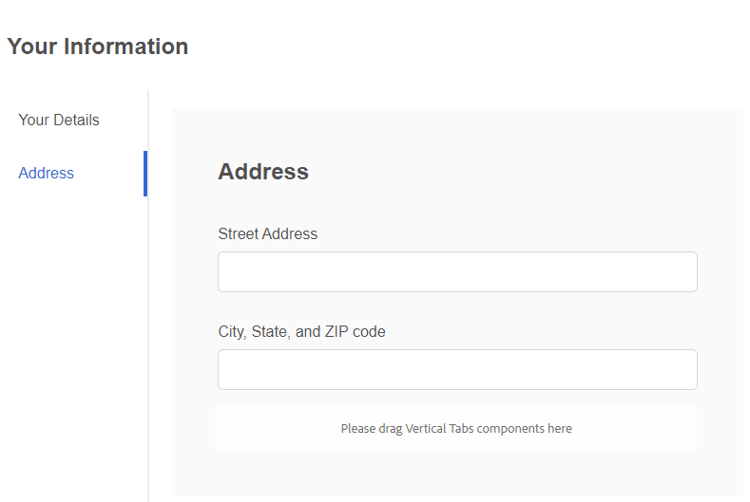Click the word "ZIP" in the field label
Image resolution: width=750 pixels, height=502 pixels.
click(x=337, y=332)
